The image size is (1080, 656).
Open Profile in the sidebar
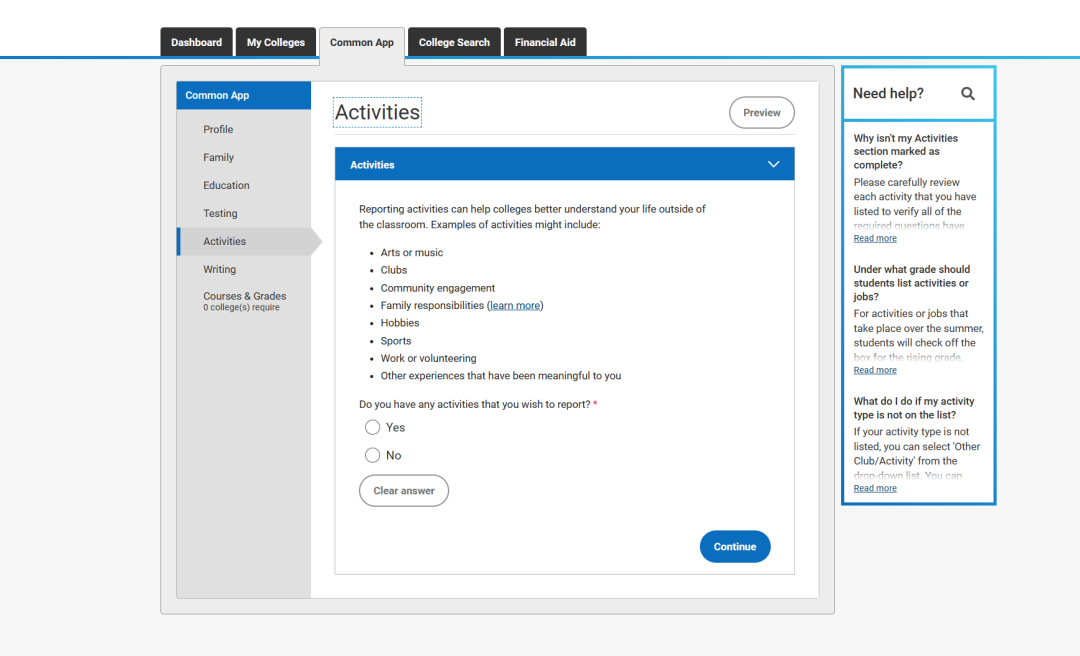pos(218,130)
